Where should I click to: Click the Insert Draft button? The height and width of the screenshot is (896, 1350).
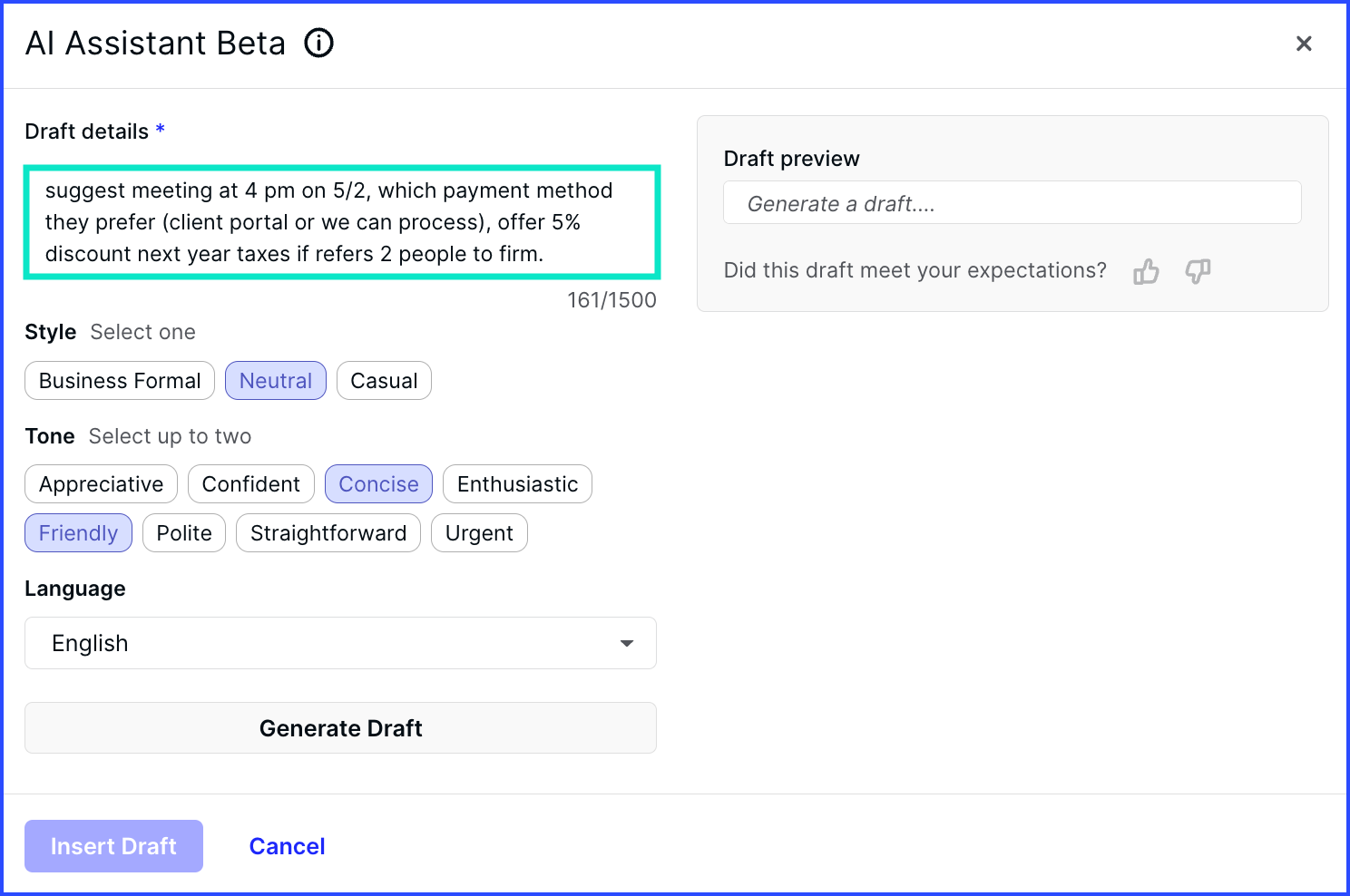[x=113, y=846]
